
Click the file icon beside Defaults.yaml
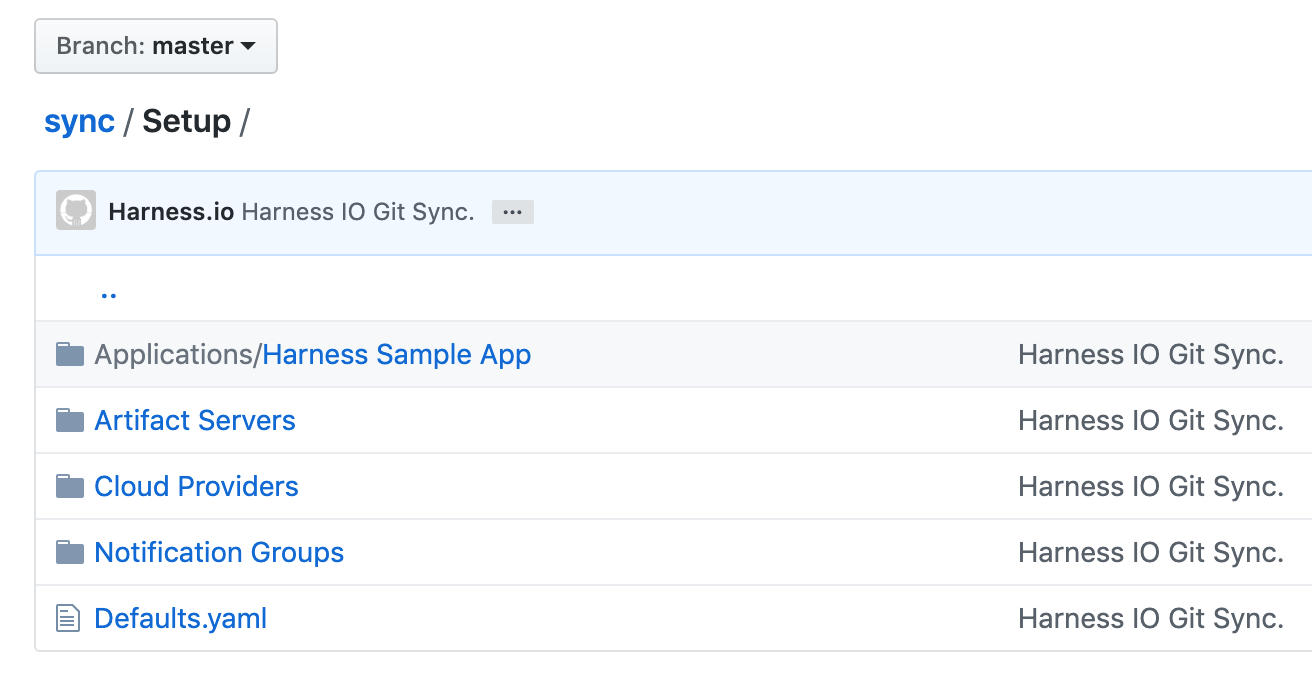(68, 618)
